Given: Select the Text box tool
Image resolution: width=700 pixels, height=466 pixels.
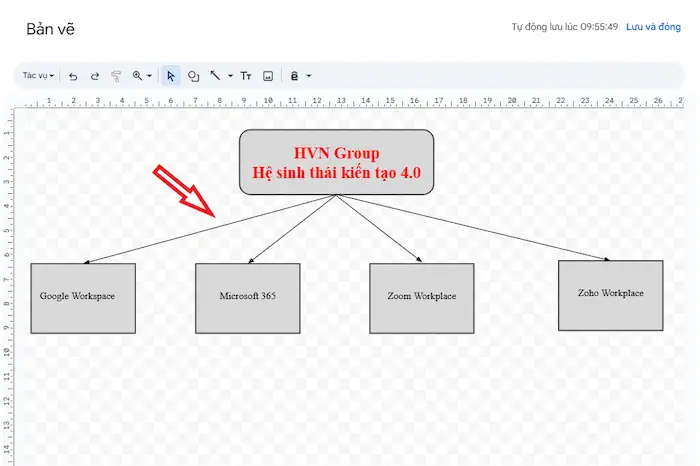Looking at the screenshot, I should 246,76.
